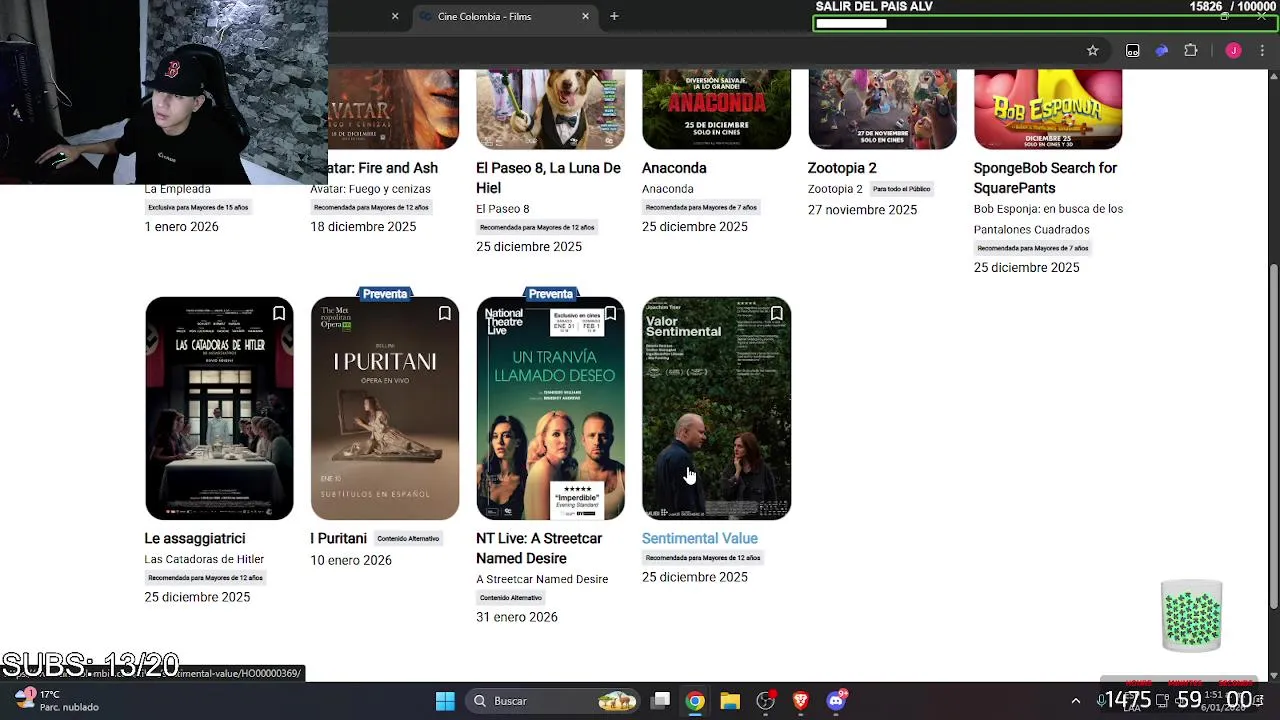The image size is (1280, 720).
Task: Open the browser extensions puzzle icon
Action: [x=1190, y=51]
